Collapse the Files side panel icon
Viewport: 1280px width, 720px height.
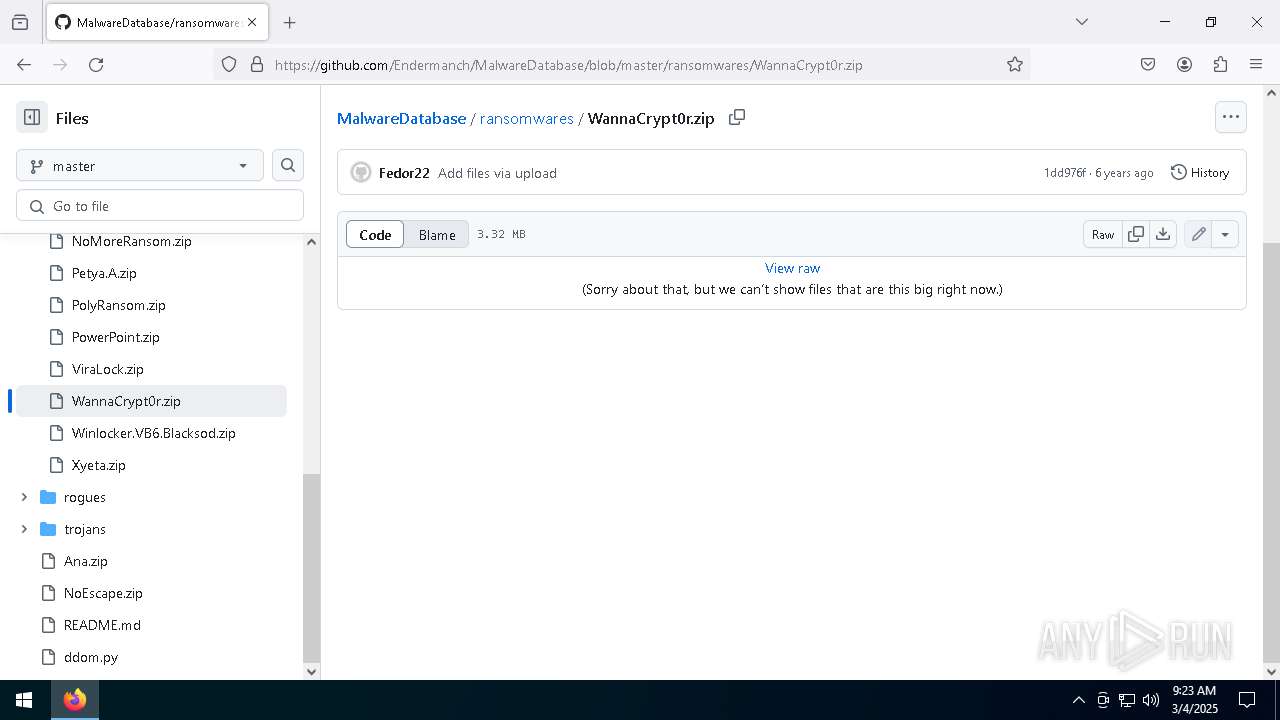point(32,118)
